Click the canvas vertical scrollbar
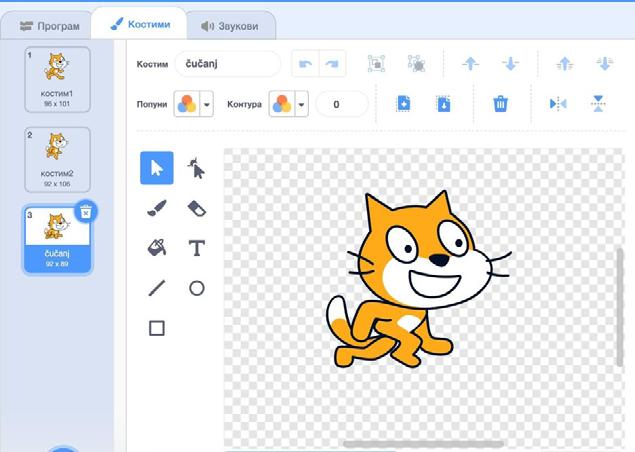Screen dimensions: 635x452 tap(620, 308)
